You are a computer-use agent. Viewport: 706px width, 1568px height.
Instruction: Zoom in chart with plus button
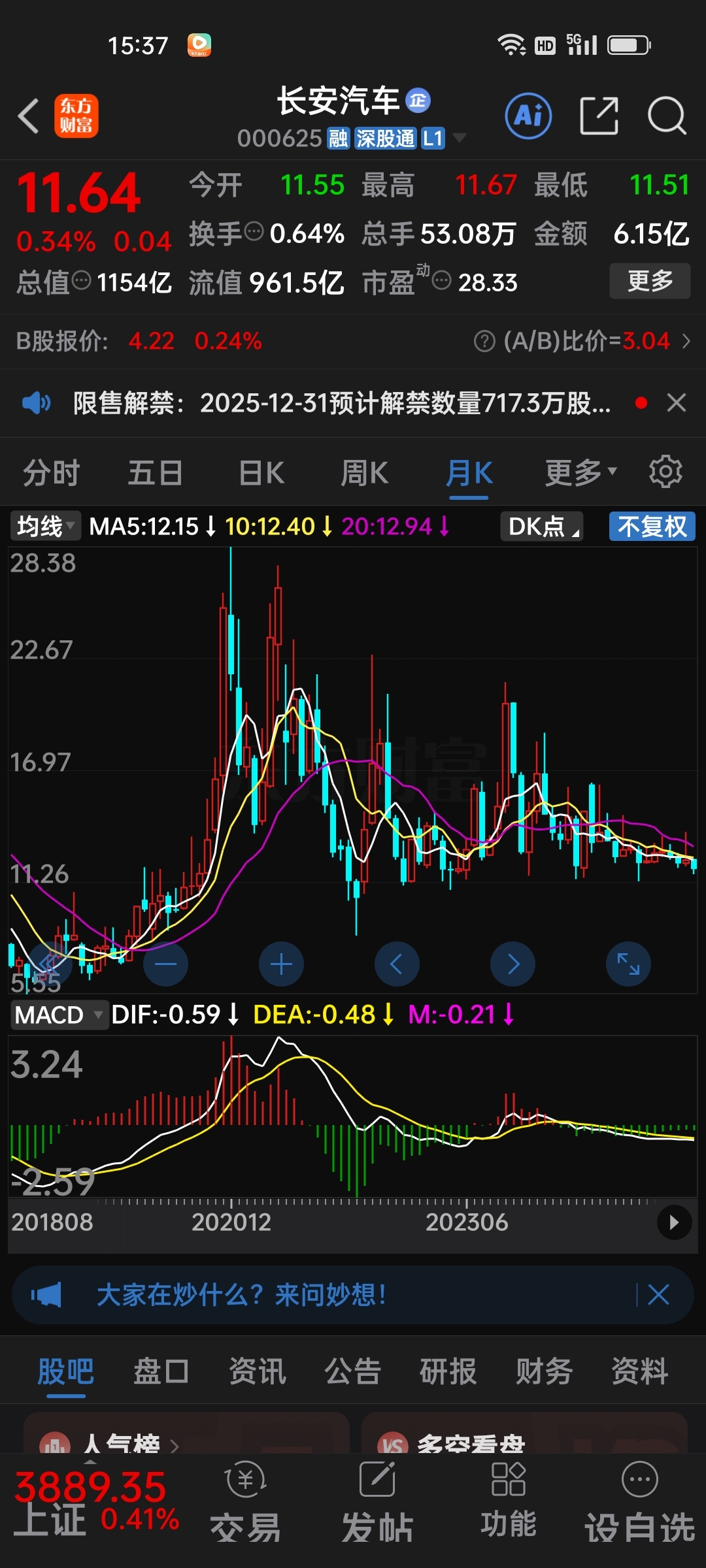[281, 964]
